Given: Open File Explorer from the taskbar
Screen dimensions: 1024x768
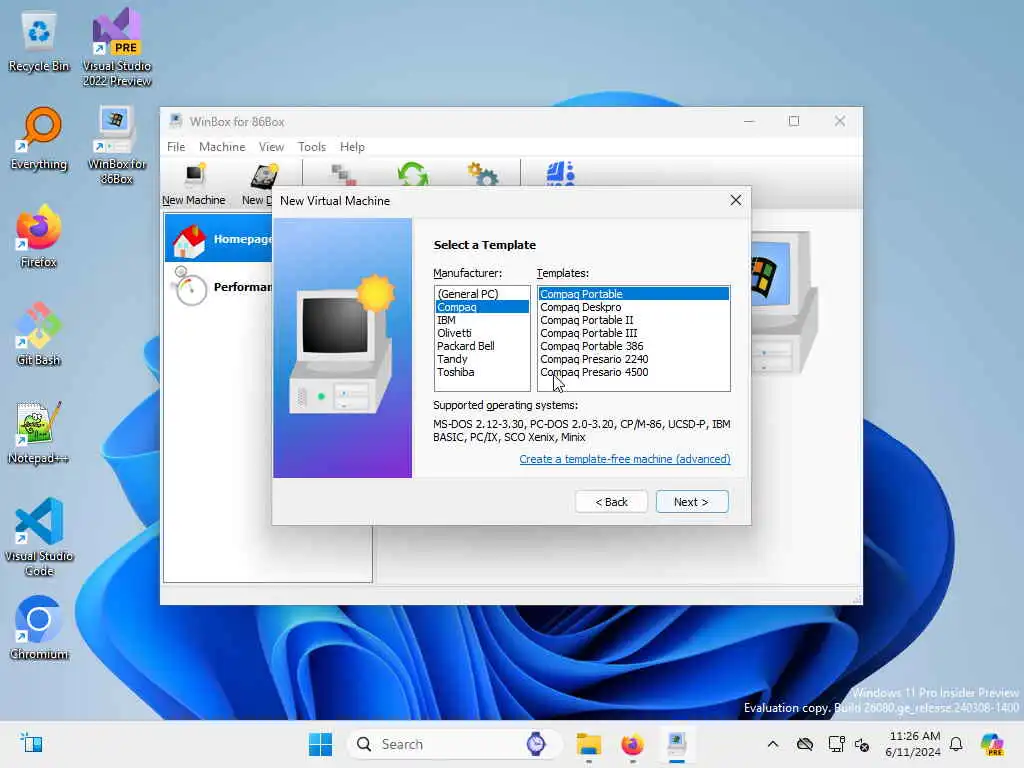Looking at the screenshot, I should [588, 744].
